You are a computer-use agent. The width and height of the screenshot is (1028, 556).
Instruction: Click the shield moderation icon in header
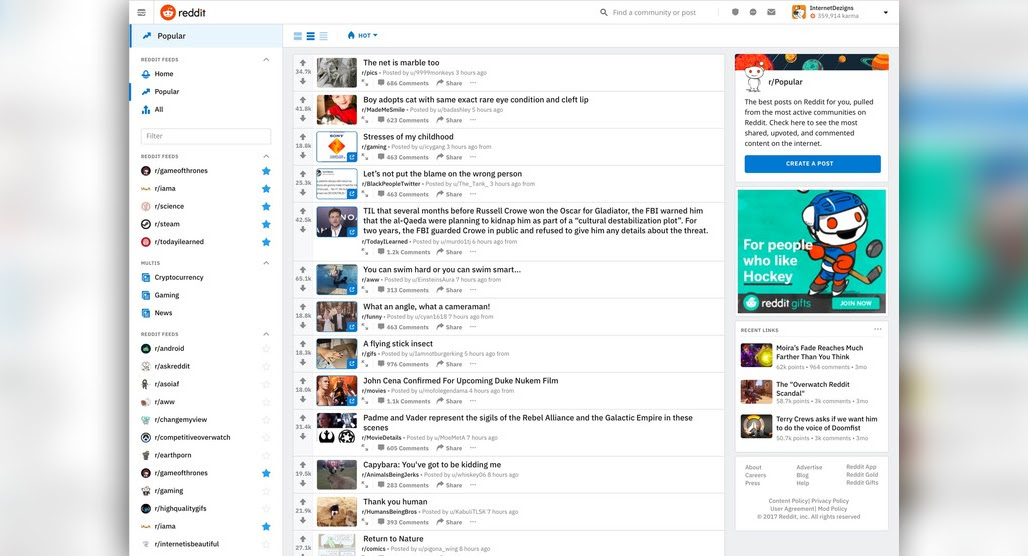click(x=735, y=12)
